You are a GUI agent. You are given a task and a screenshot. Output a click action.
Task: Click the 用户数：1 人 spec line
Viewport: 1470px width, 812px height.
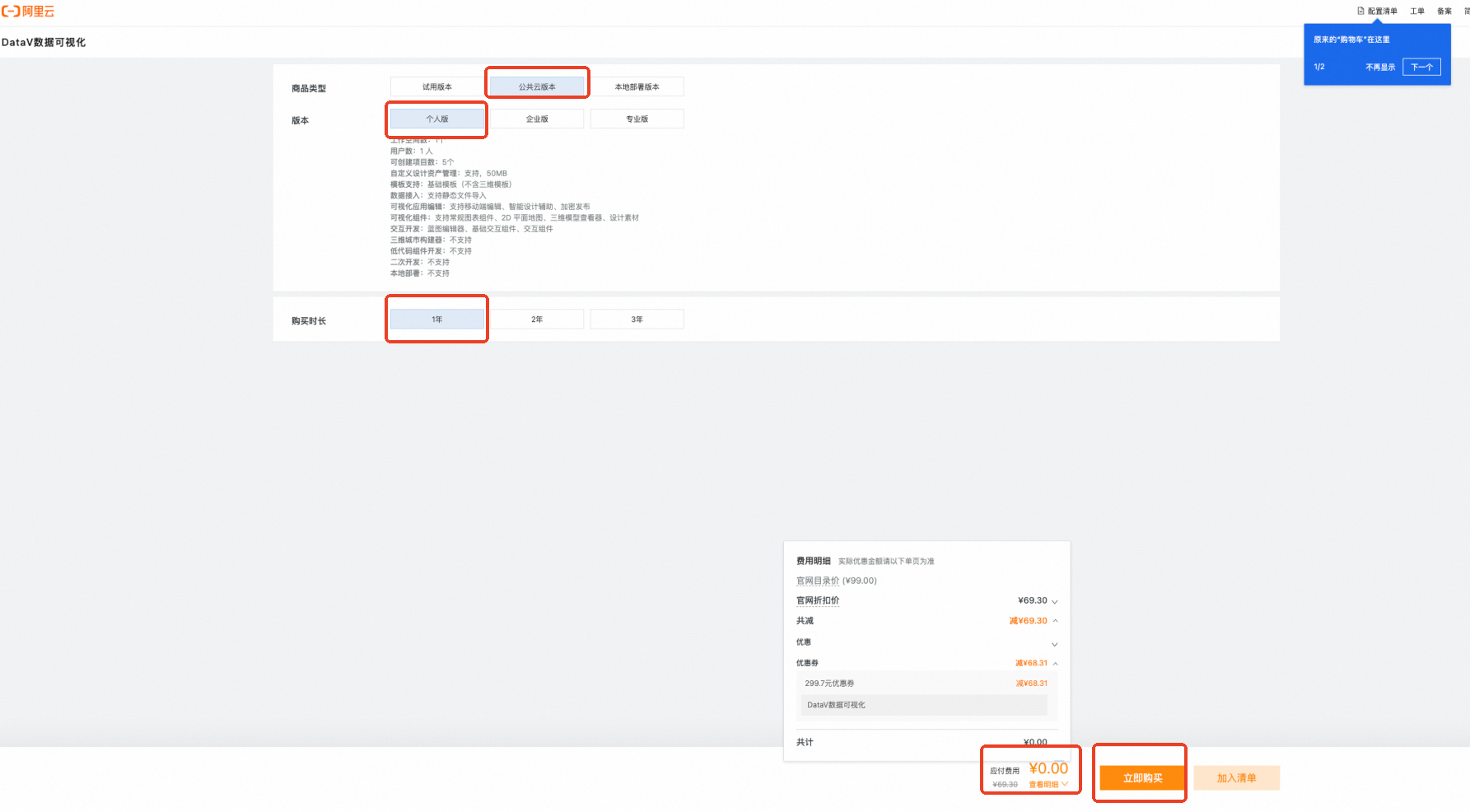point(412,151)
